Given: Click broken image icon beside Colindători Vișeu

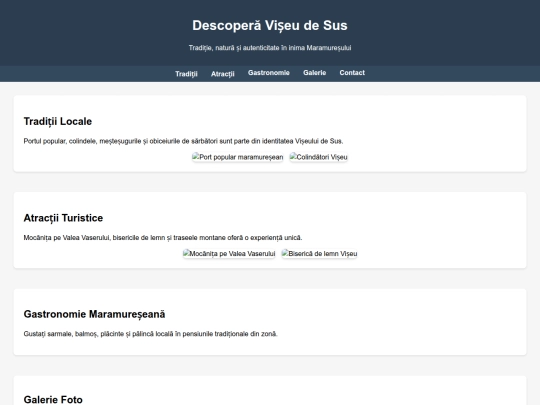Looking at the screenshot, I should (x=293, y=156).
